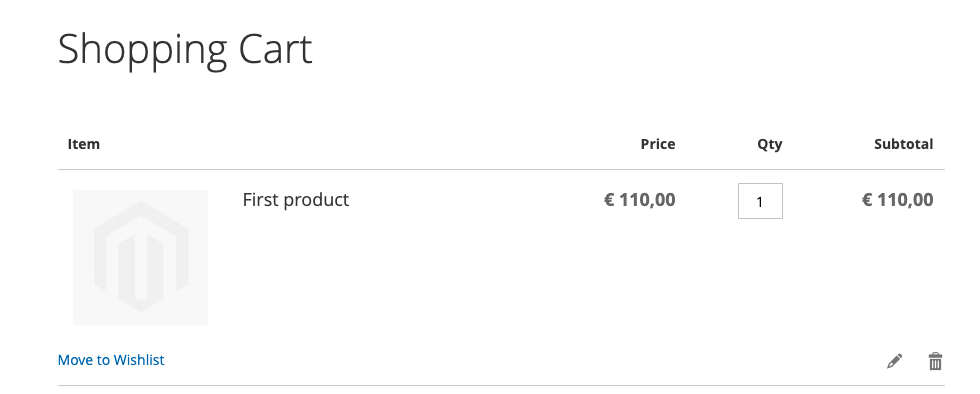Focus the quantity field for First product
Screen dimensions: 980x394
(x=760, y=201)
